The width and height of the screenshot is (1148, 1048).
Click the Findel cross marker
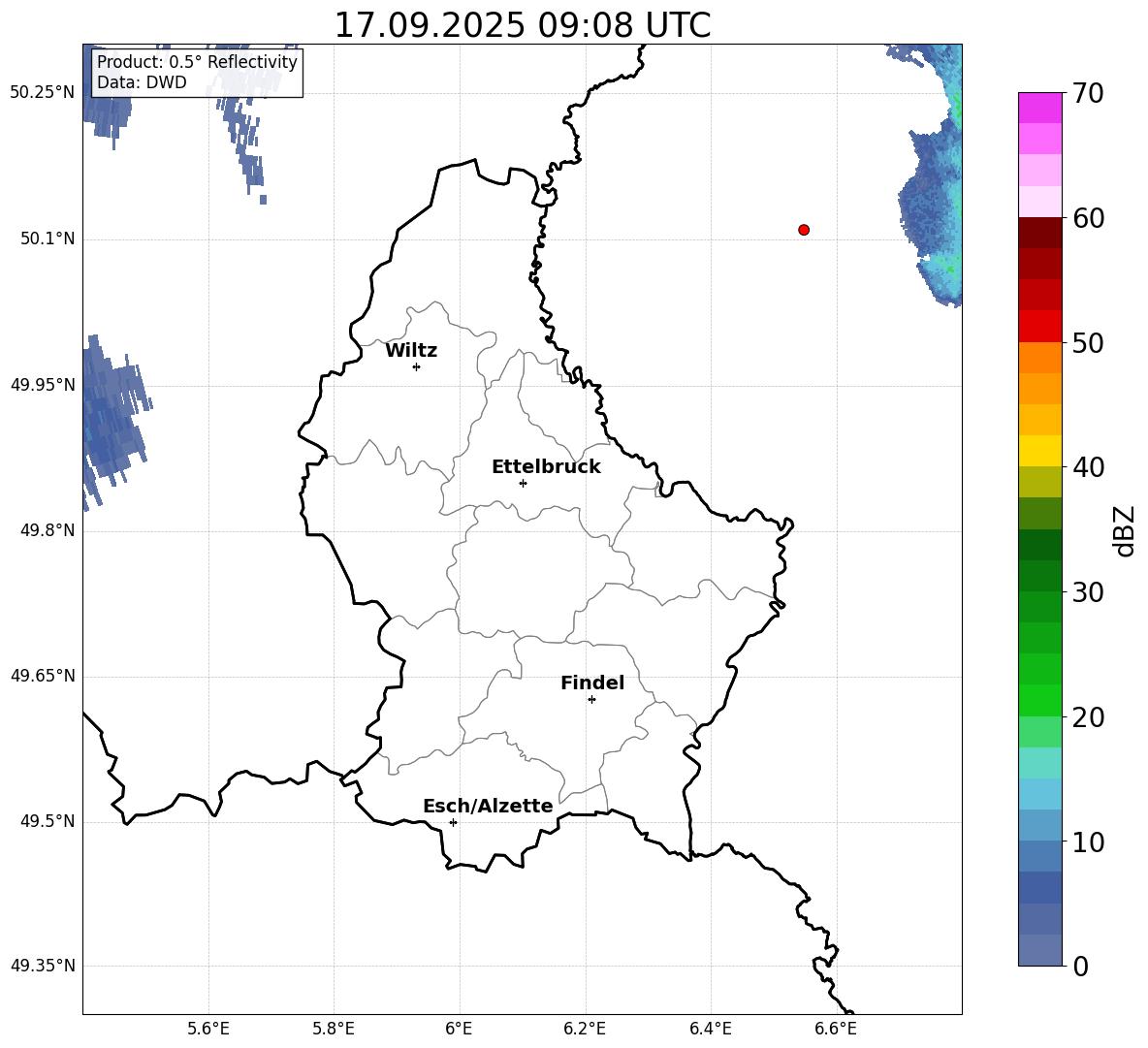pyautogui.click(x=591, y=700)
